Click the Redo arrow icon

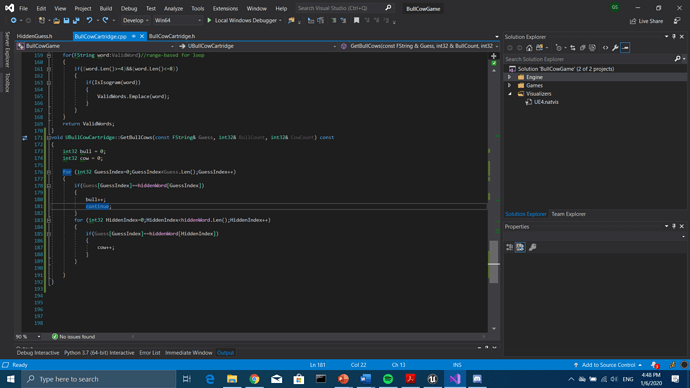pos(106,20)
